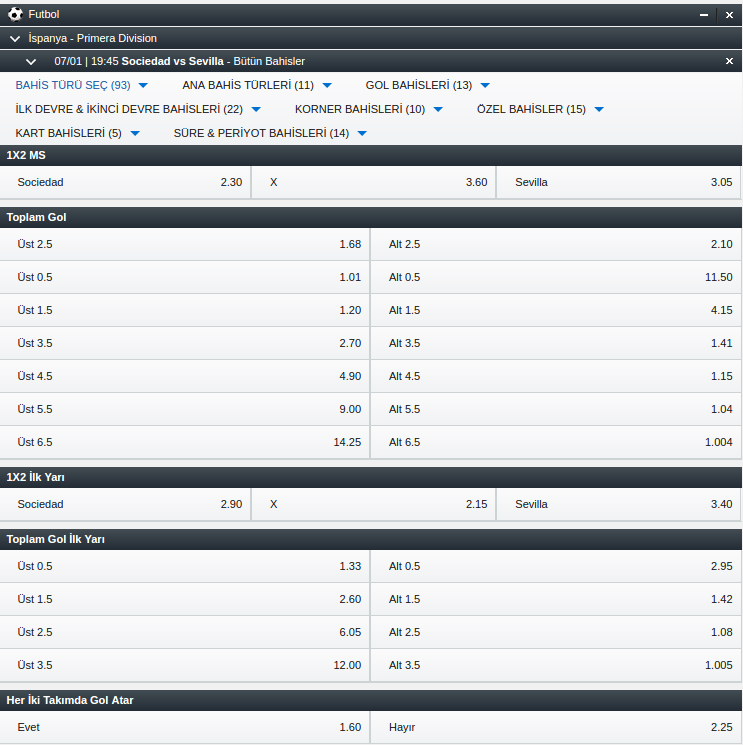The width and height of the screenshot is (743, 745).
Task: Bet draw X 3.60 in 1X2 MS
Action: point(373,182)
